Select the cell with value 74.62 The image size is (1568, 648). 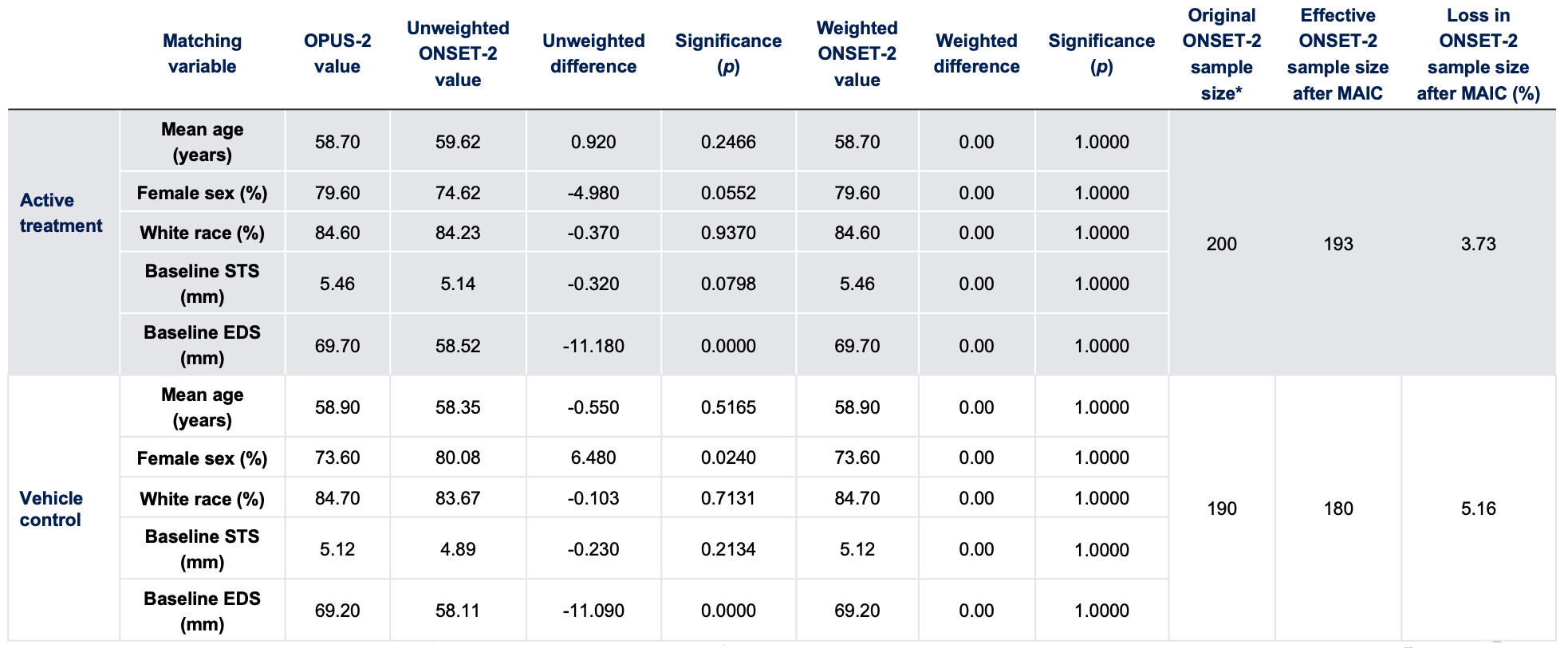[x=458, y=193]
